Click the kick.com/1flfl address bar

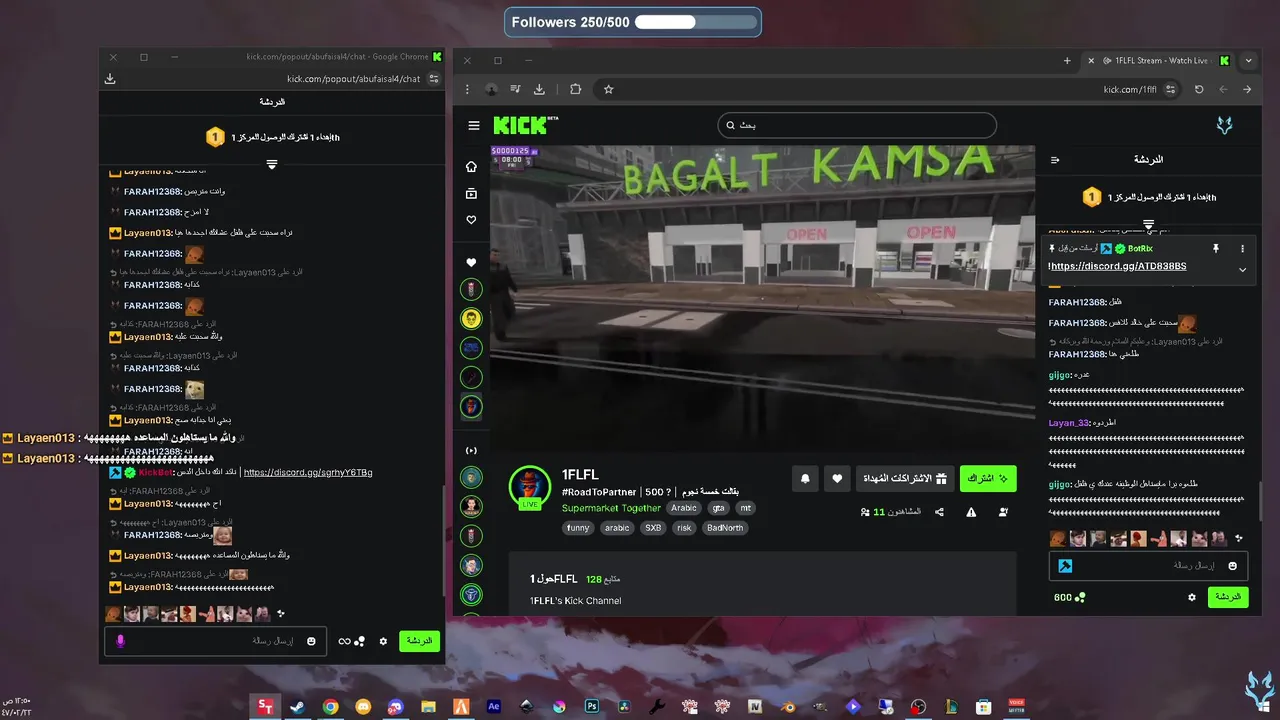[890, 89]
